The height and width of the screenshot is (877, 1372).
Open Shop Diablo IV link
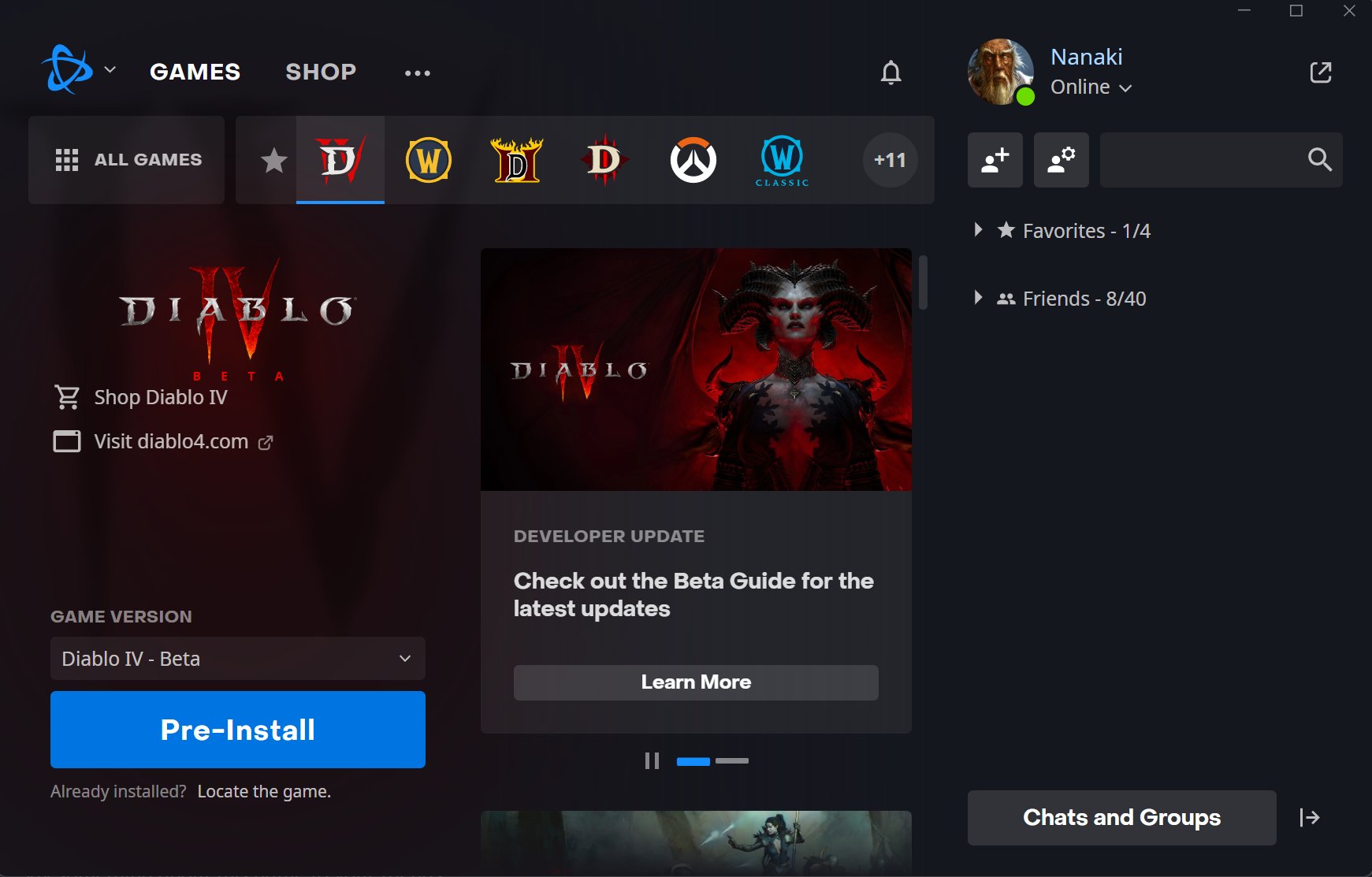pyautogui.click(x=141, y=397)
